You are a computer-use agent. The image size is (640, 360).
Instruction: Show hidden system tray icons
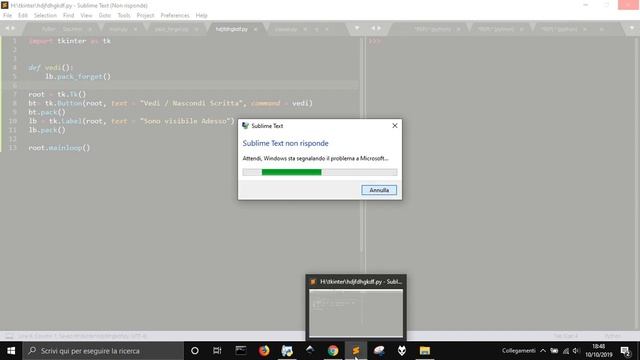coord(543,351)
